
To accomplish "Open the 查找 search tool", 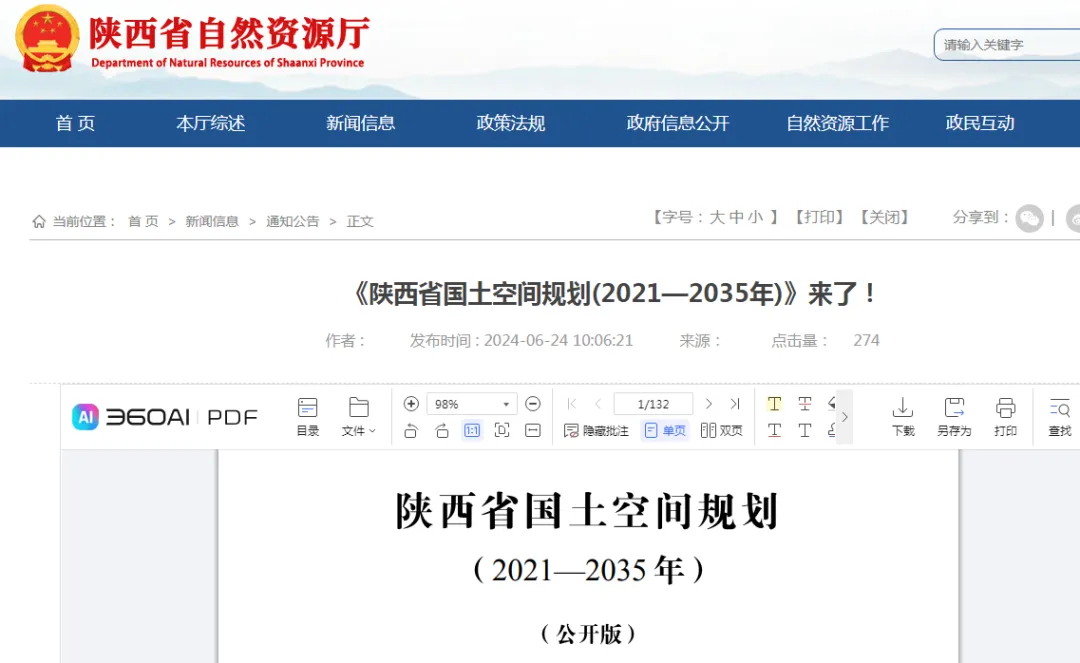I will coord(1059,417).
